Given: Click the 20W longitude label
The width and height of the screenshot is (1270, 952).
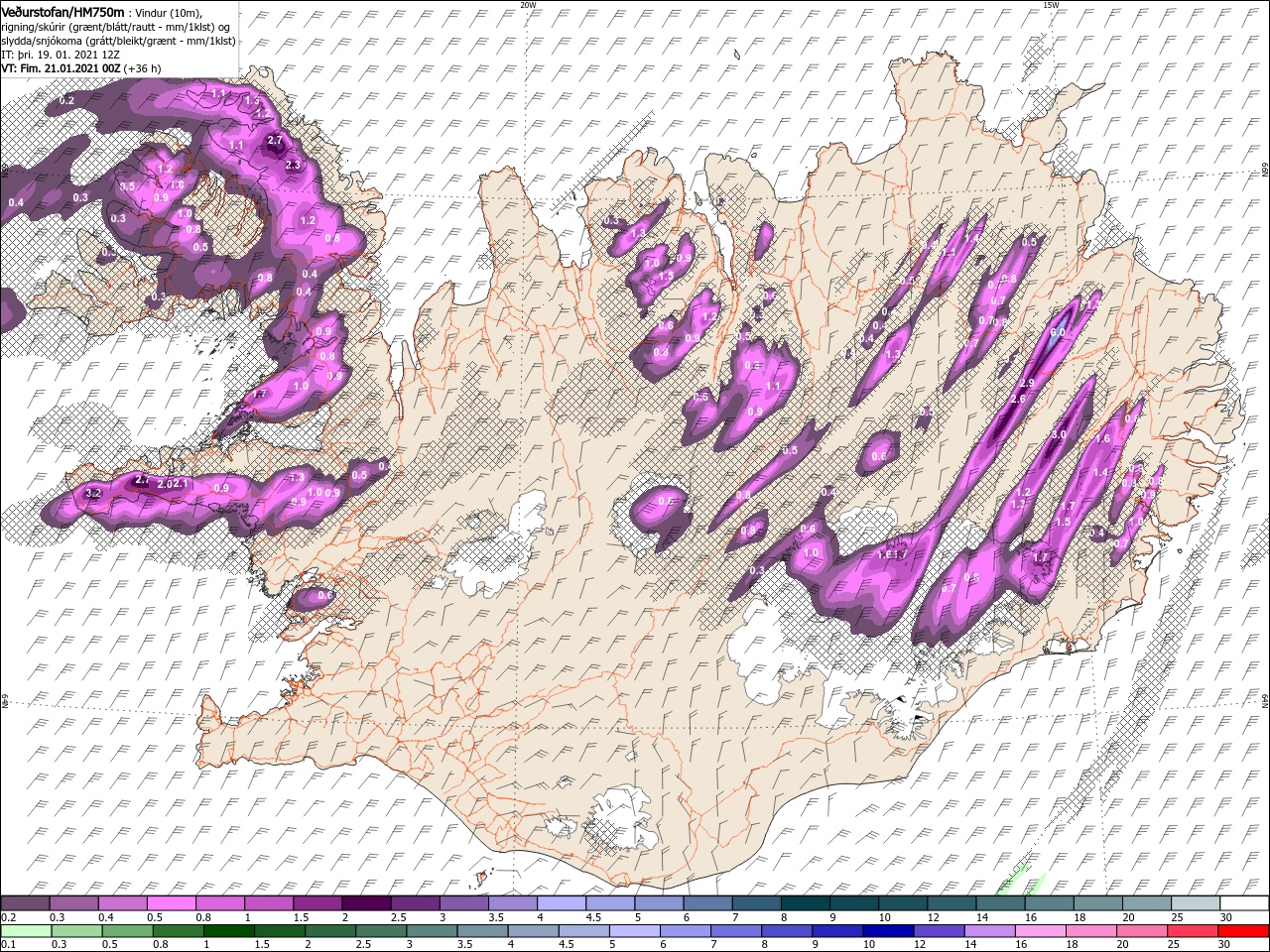Looking at the screenshot, I should 528,5.
